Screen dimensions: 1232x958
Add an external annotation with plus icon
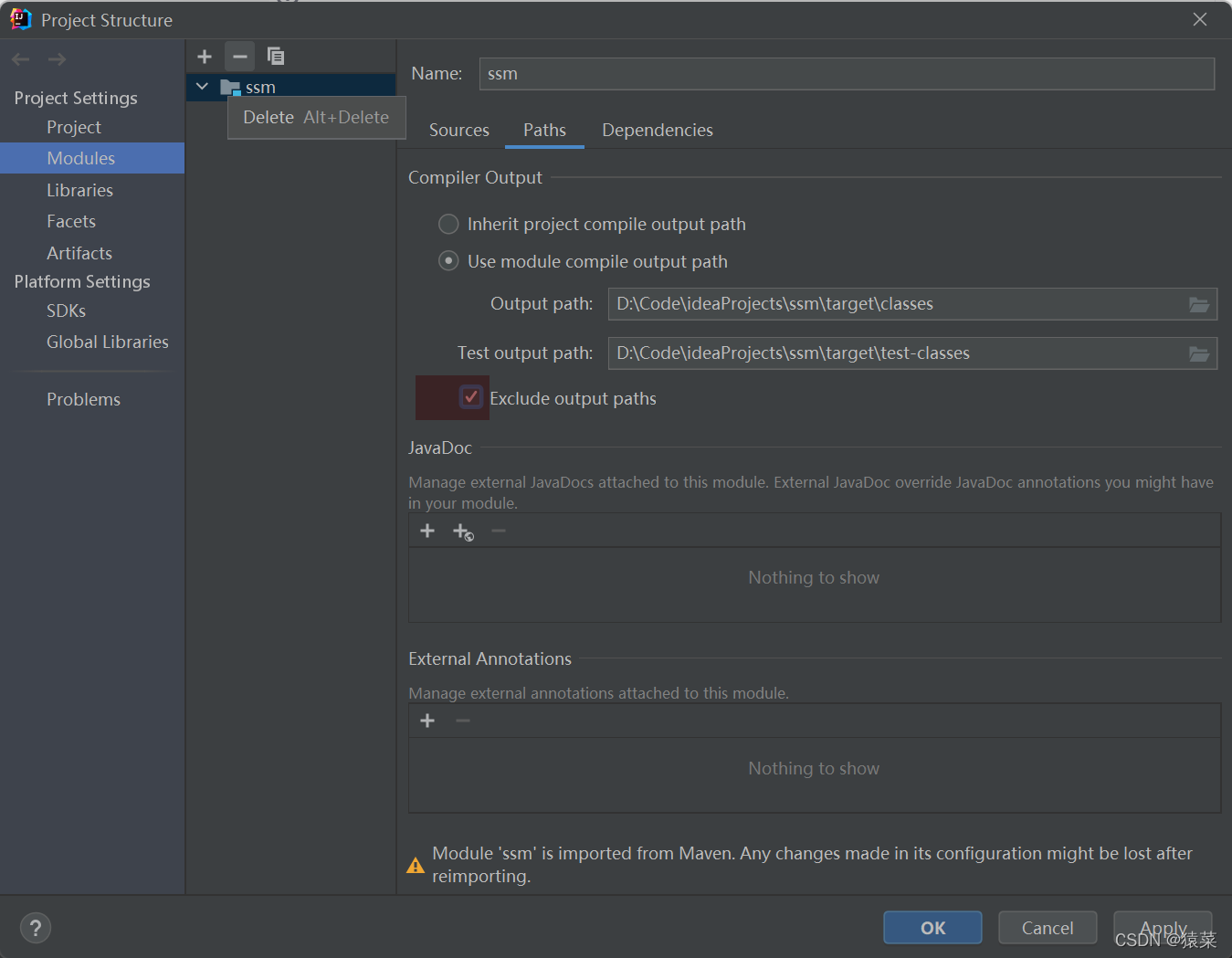point(427,721)
